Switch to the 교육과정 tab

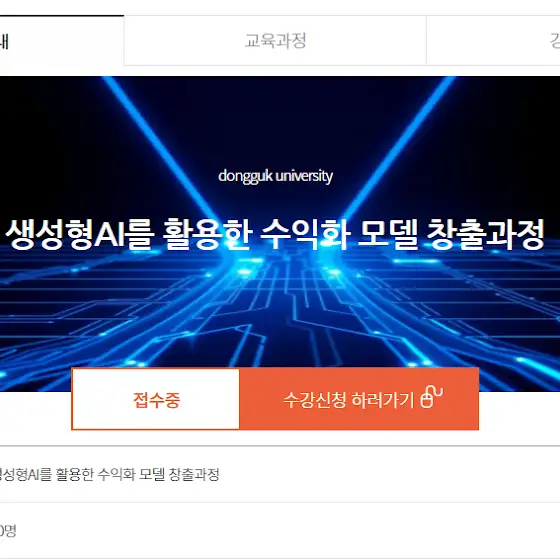point(275,40)
